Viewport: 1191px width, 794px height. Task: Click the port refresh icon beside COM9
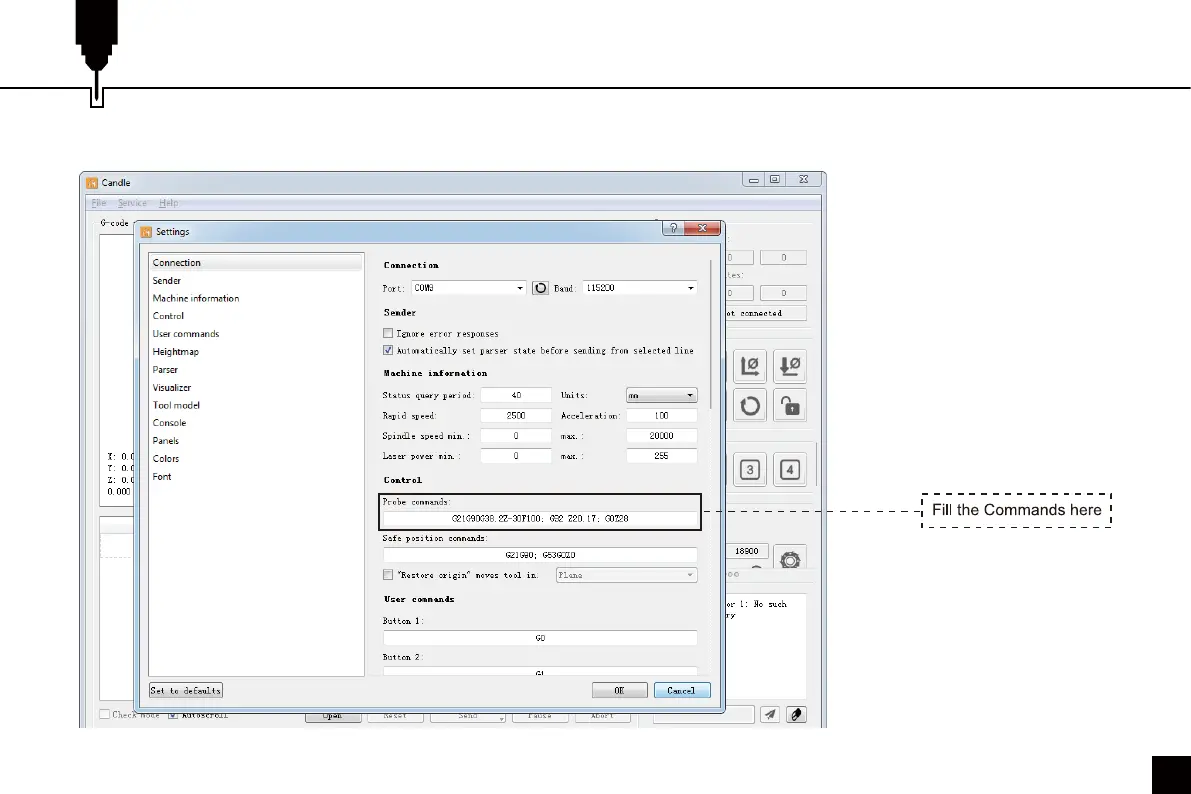[540, 288]
